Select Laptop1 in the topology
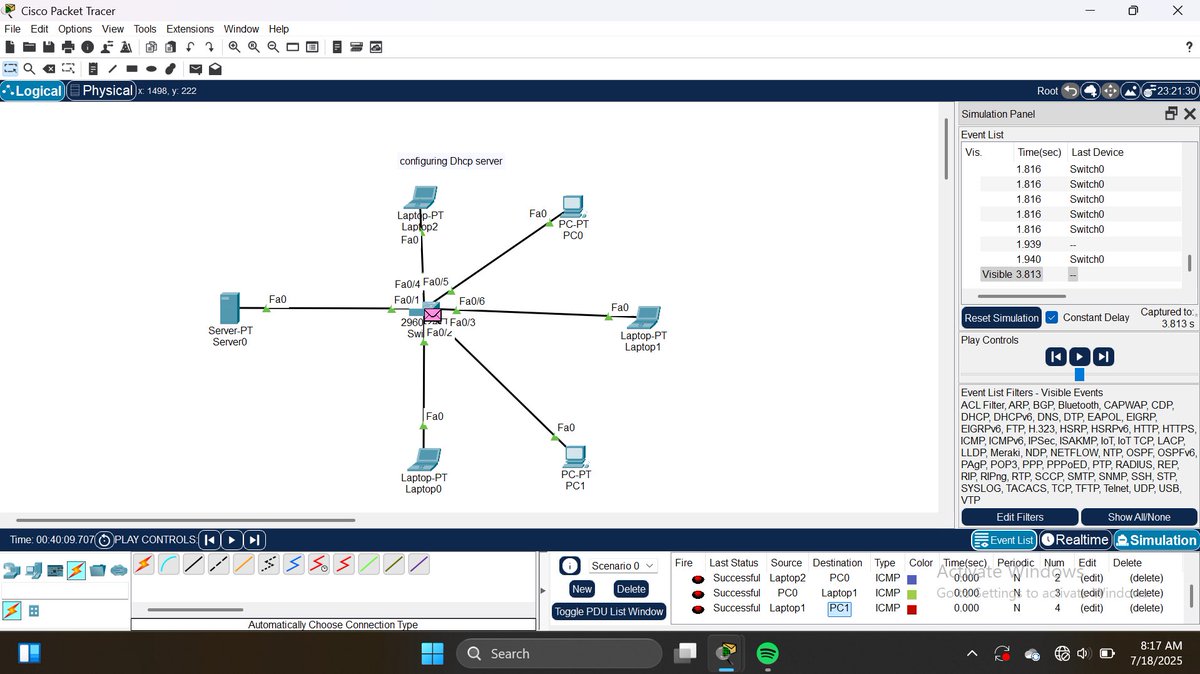This screenshot has height=674, width=1200. click(644, 318)
